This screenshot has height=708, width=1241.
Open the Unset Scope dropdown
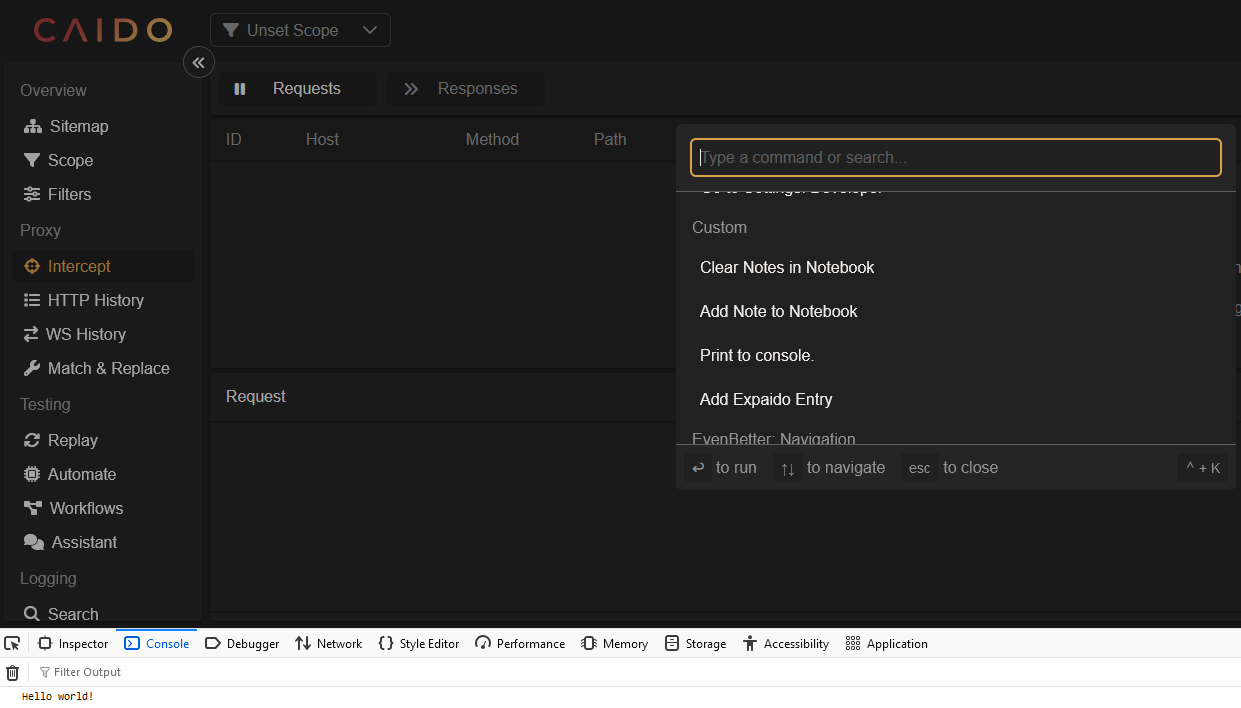(x=300, y=30)
